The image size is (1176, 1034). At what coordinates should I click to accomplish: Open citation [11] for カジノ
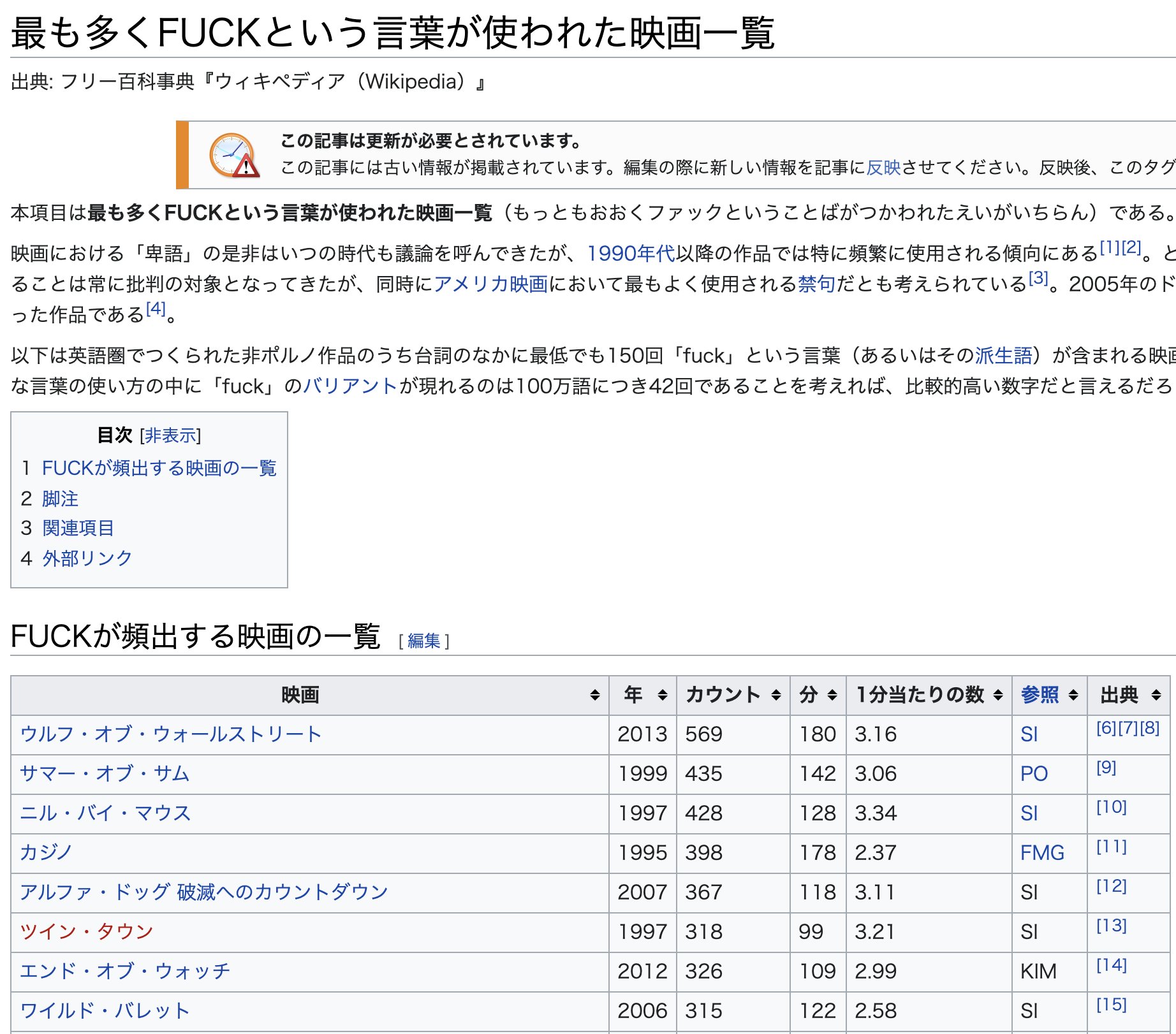(1112, 847)
